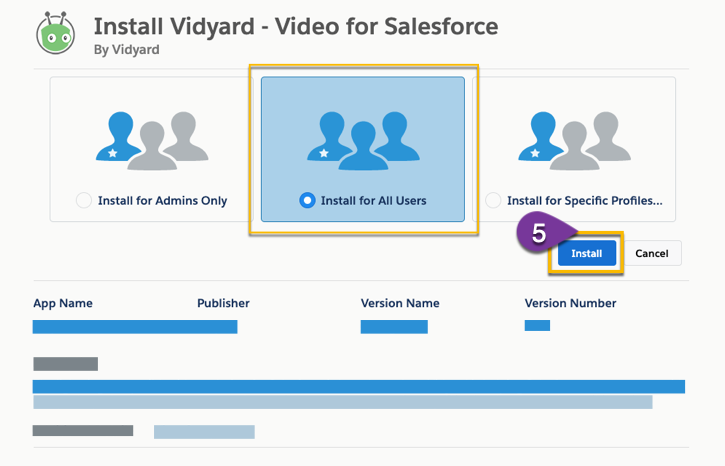Click the Install Vidyard - Video for Salesforce heading

click(x=296, y=26)
